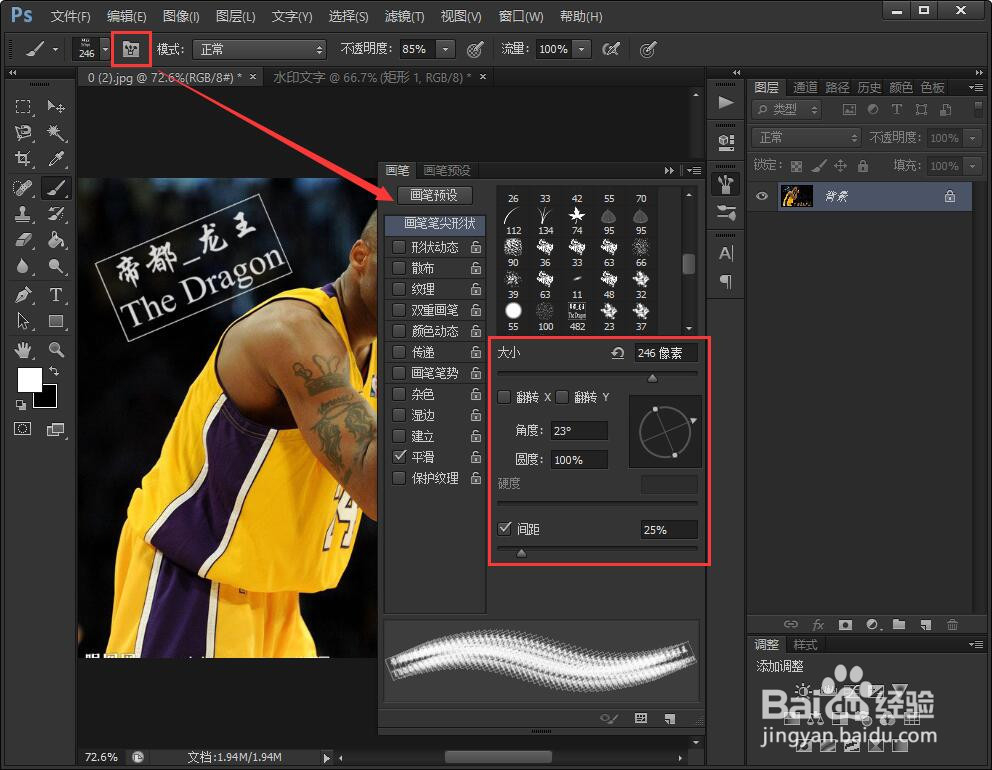Add a layer mask icon
The height and width of the screenshot is (770, 992).
[845, 624]
